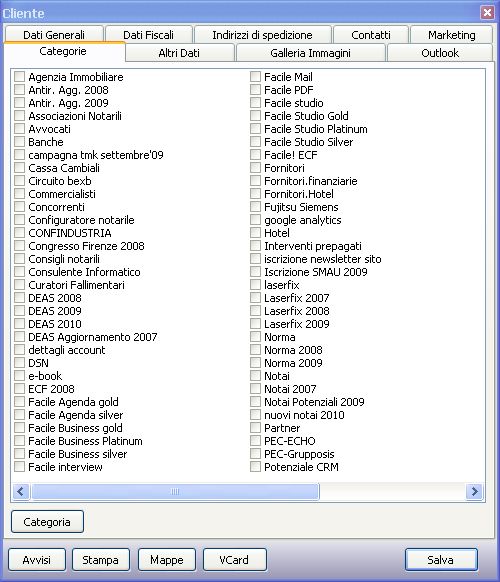
Task: Enable the Fornitori.finanziarie checkbox
Action: (255, 181)
